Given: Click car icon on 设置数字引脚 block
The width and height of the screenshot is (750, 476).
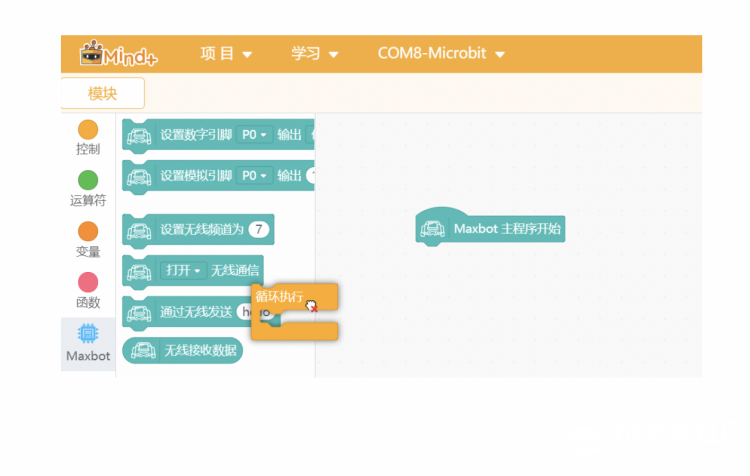Looking at the screenshot, I should [x=139, y=136].
